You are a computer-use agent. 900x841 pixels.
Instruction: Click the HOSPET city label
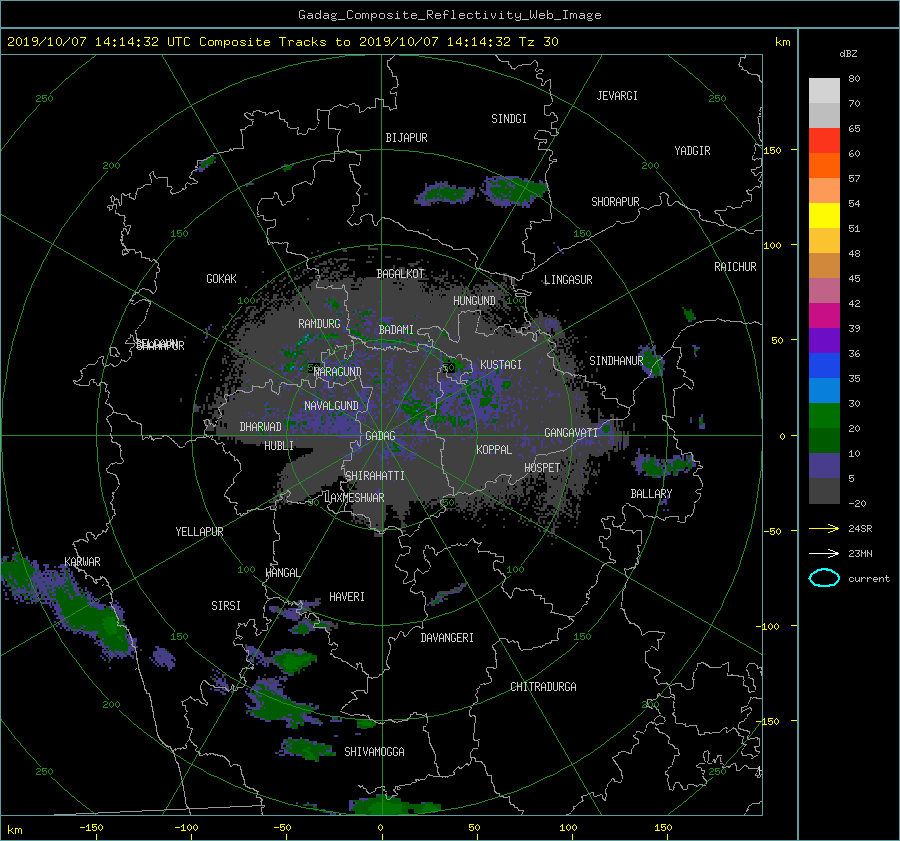[542, 468]
